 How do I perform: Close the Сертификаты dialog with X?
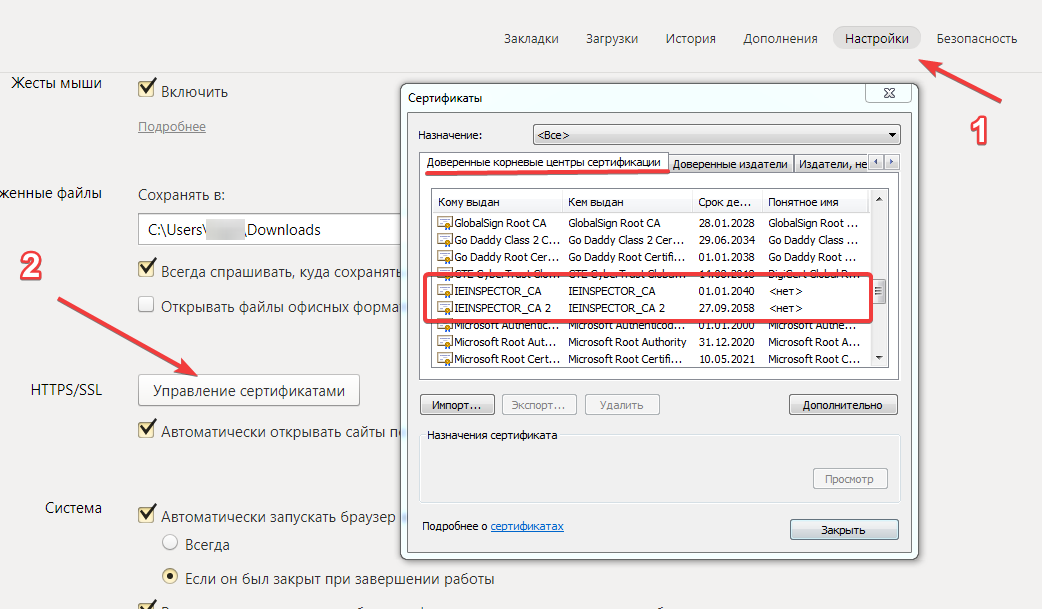[888, 93]
